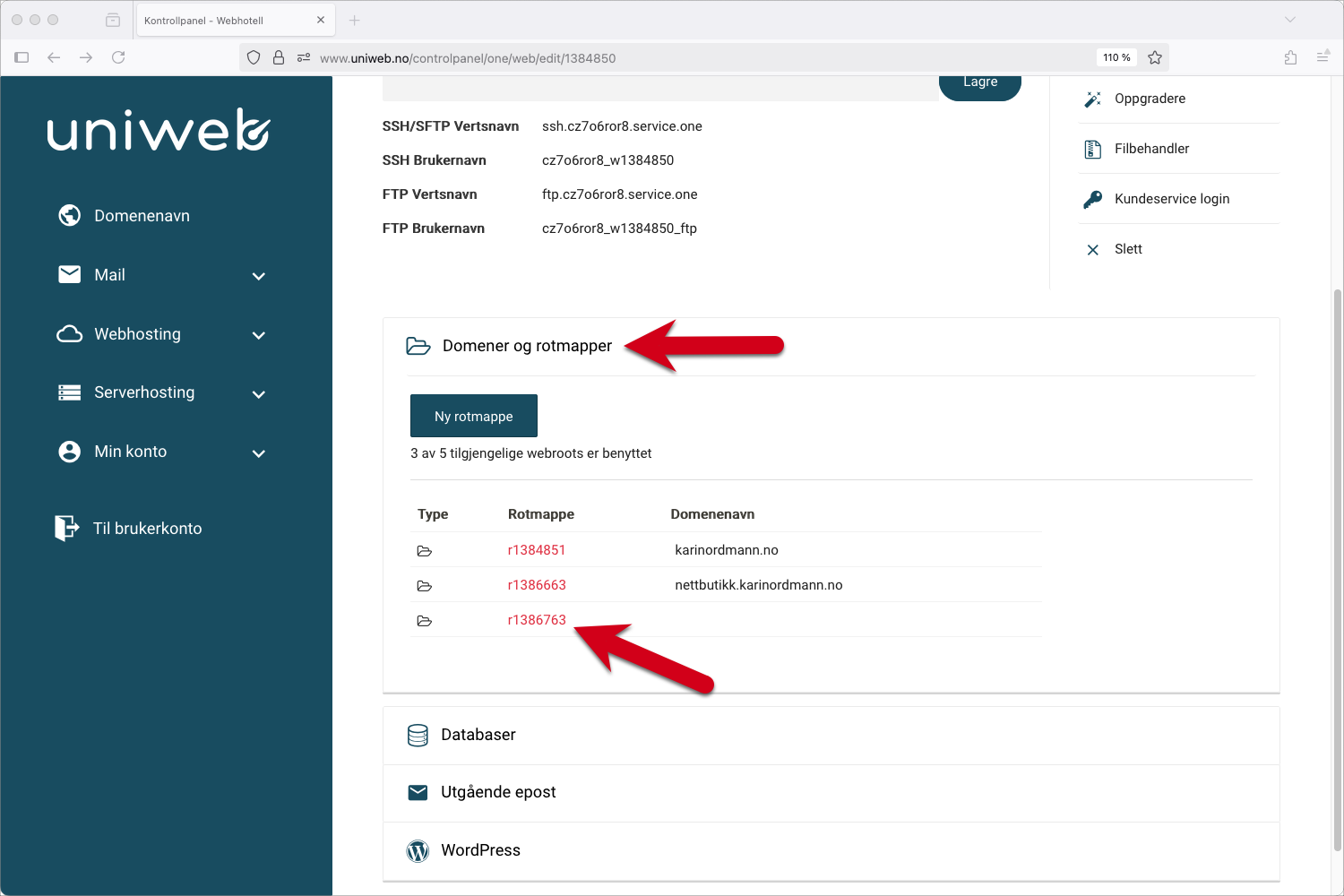Click the Slett X icon
This screenshot has width=1344, height=896.
[x=1093, y=250]
